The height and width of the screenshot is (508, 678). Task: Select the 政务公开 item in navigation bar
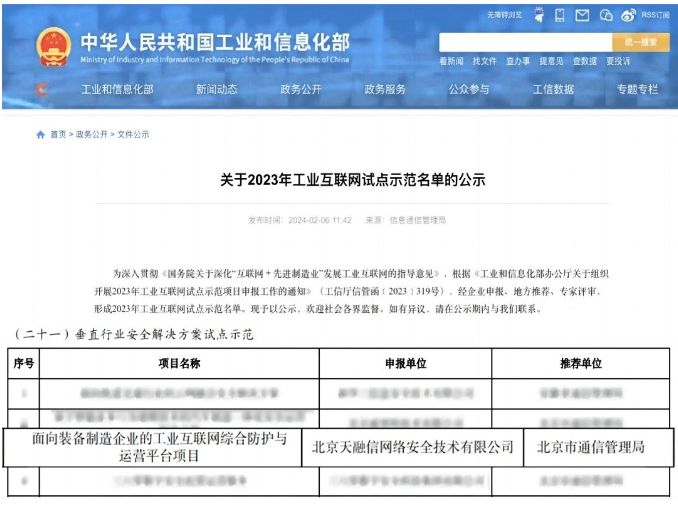point(301,90)
